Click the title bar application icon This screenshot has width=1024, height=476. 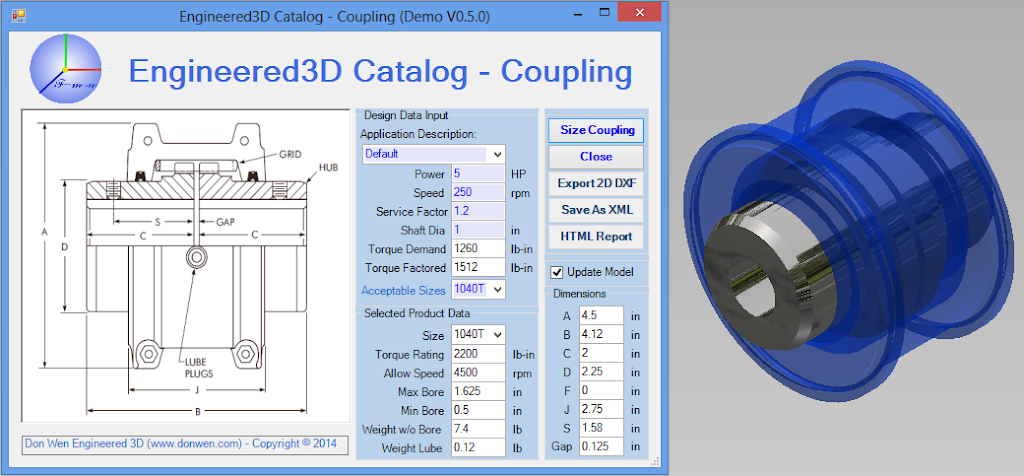pos(18,14)
